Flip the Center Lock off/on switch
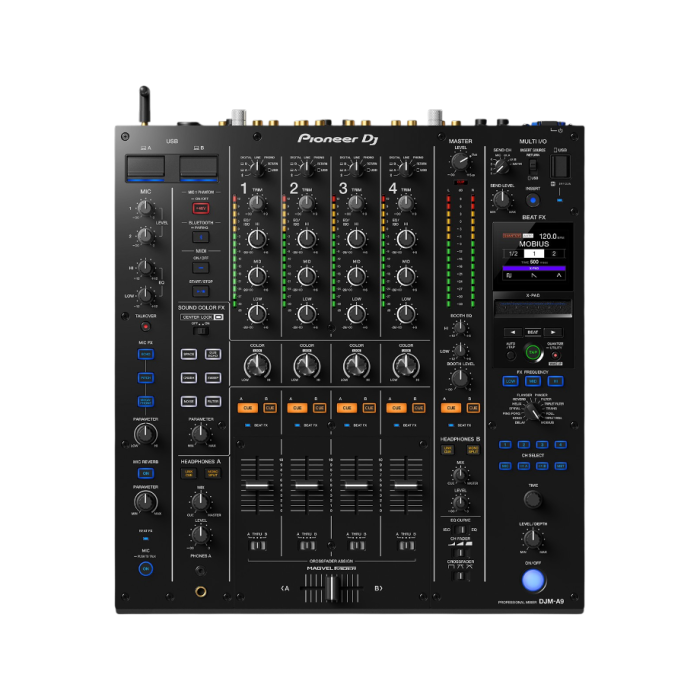700x700 pixels. tap(201, 331)
